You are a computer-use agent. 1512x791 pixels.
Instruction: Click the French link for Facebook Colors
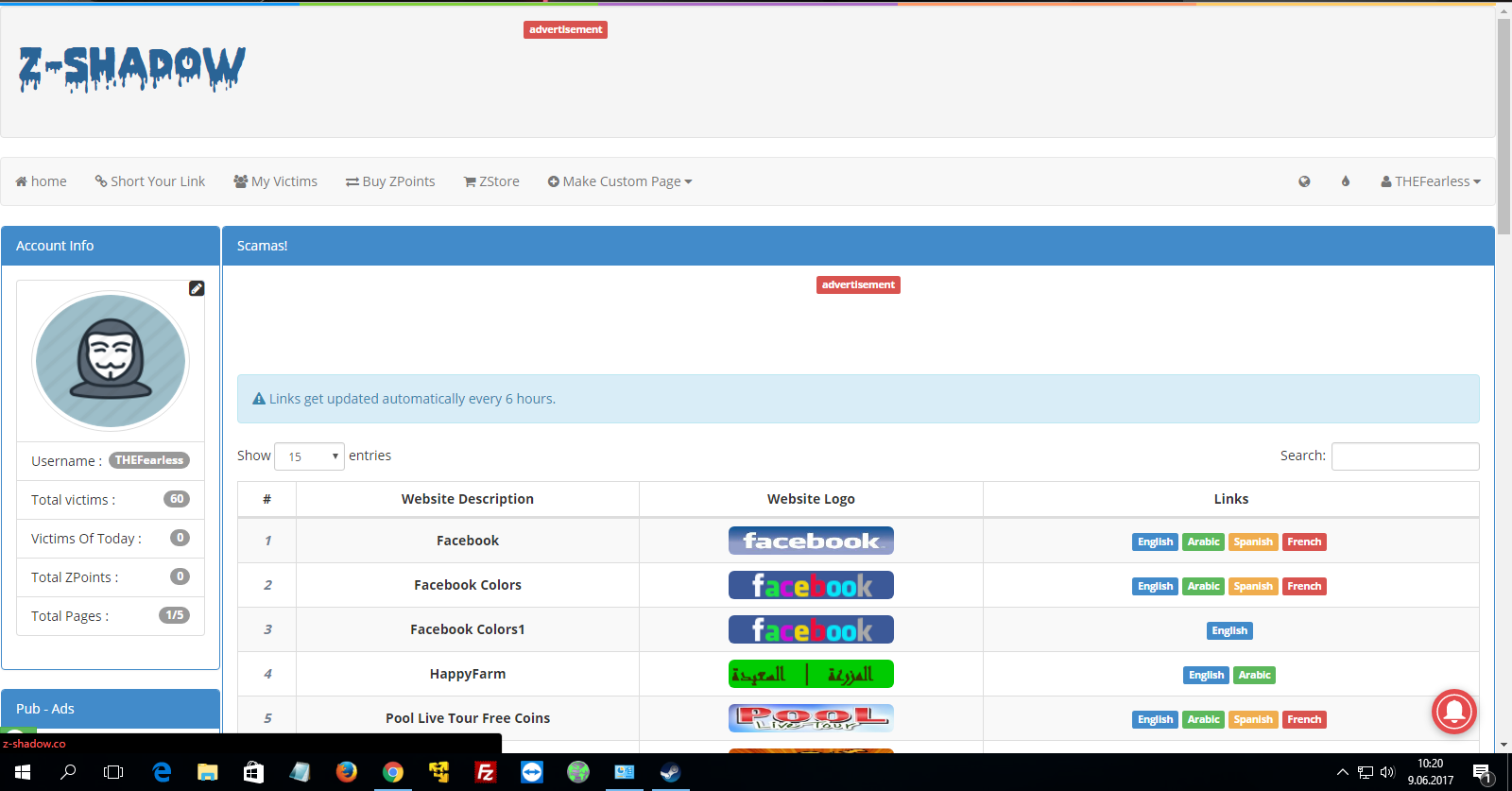1304,586
